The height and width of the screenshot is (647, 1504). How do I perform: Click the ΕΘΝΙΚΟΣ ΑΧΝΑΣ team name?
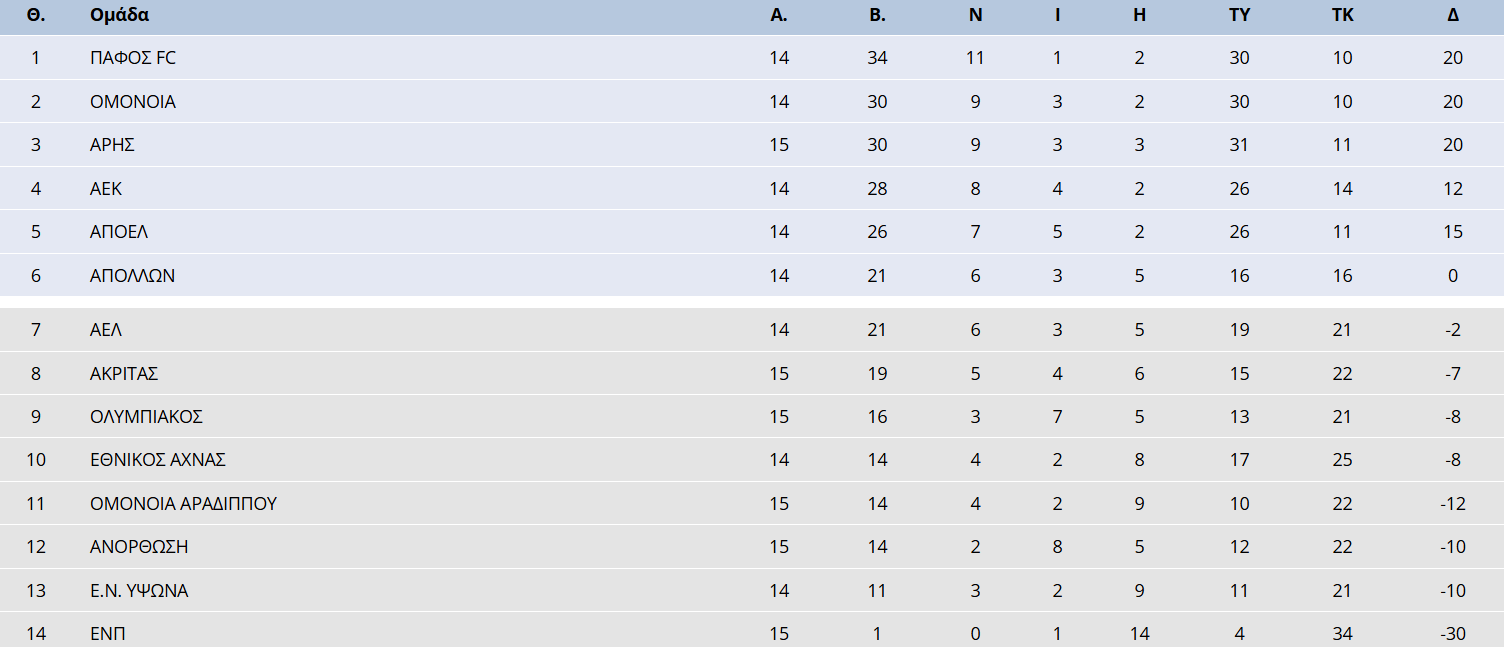[158, 460]
